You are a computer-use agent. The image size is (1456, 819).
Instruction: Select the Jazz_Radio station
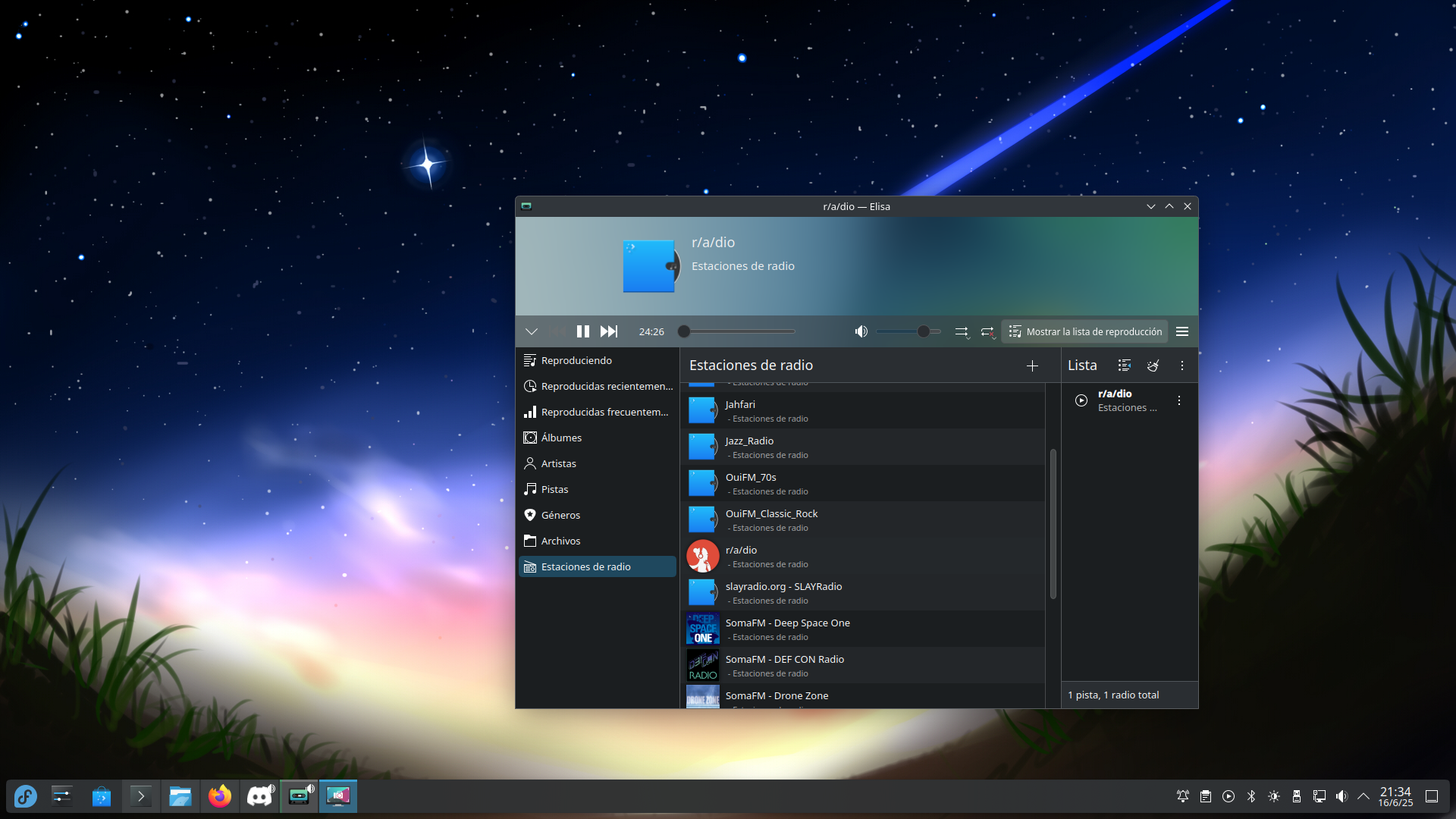[x=863, y=447]
